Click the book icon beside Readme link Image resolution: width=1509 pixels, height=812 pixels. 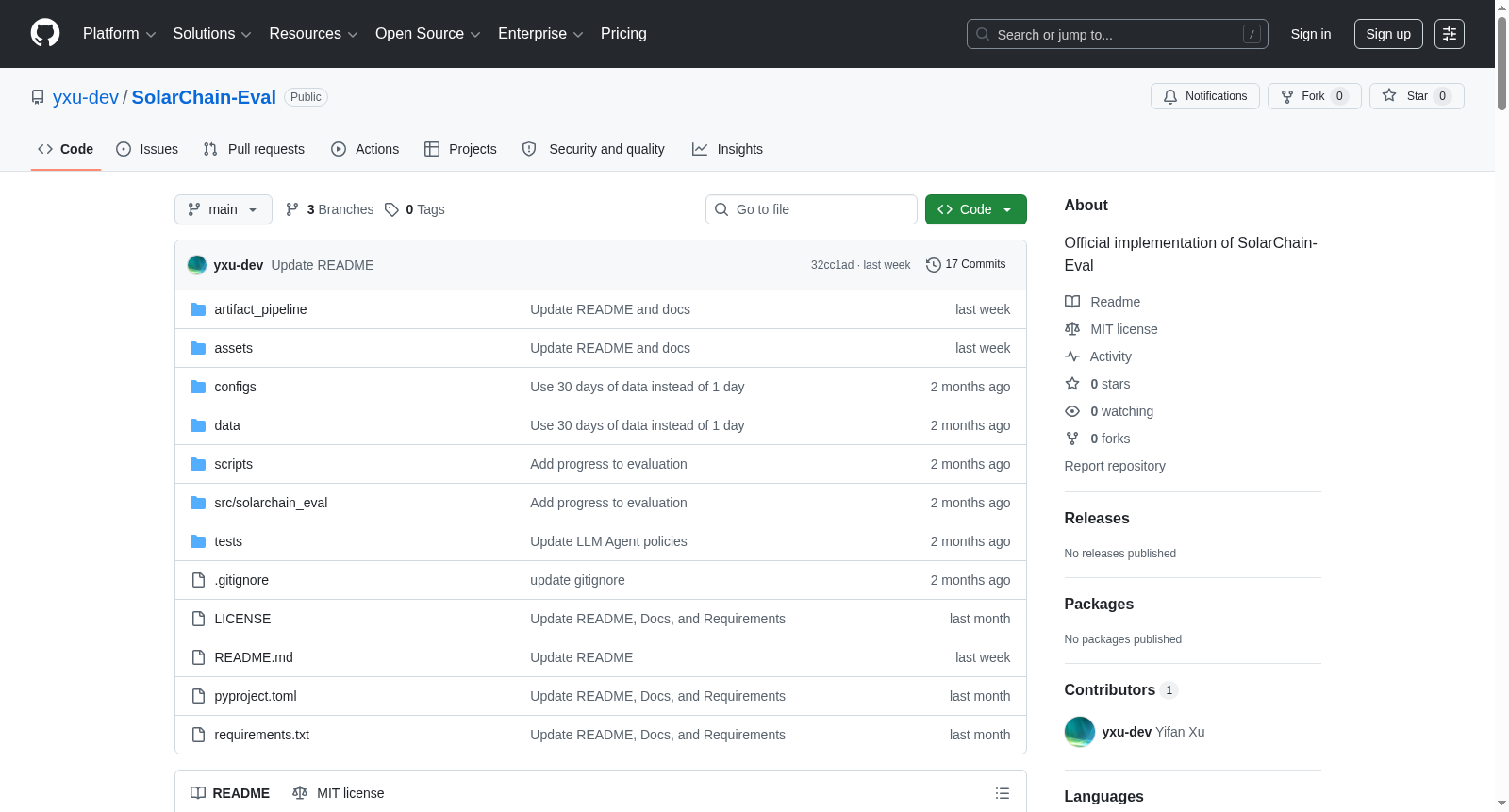coord(1072,302)
